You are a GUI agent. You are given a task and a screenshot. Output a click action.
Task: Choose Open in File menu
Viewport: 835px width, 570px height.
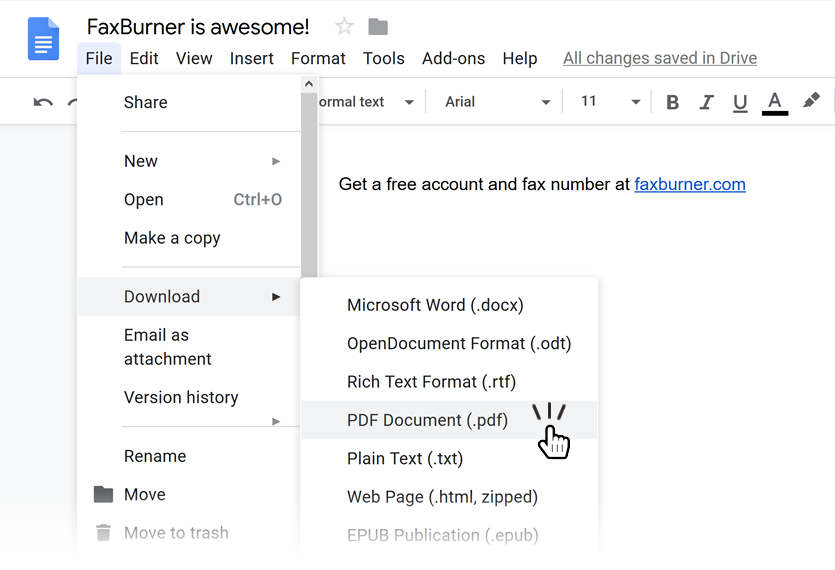[x=189, y=199]
